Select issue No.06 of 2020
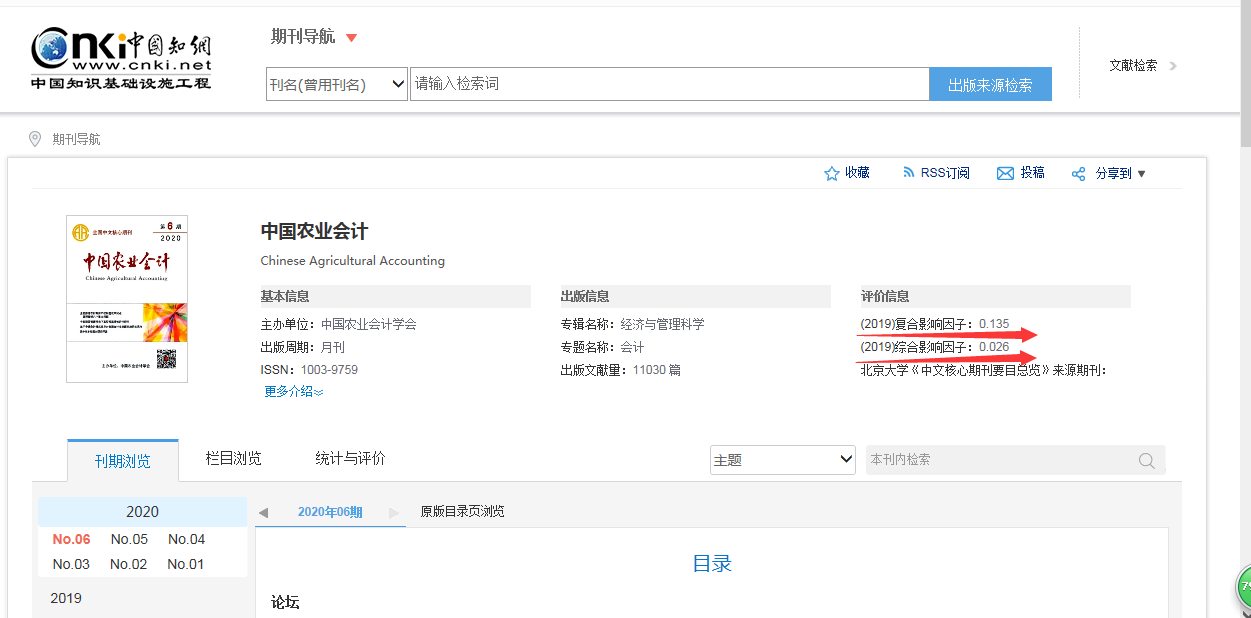 pyautogui.click(x=72, y=539)
